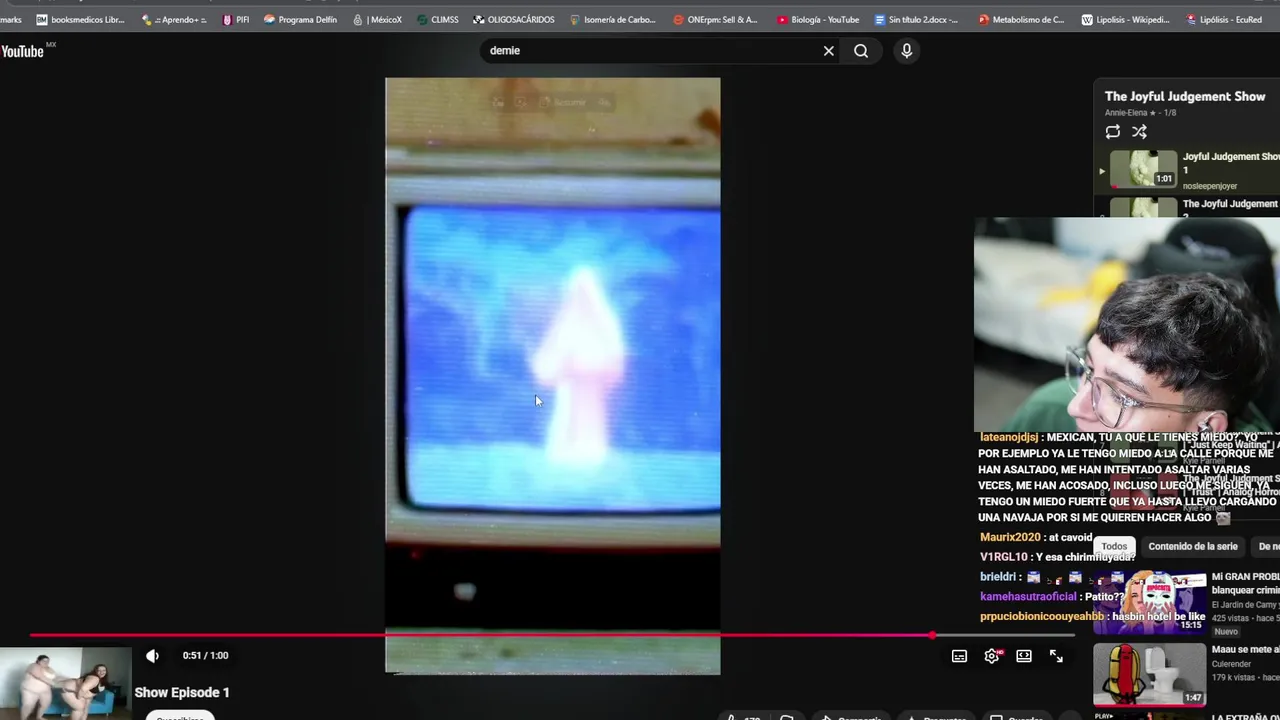Screen dimensions: 1280x720
Task: Click the "Show Episode 1" video title
Action: (182, 692)
